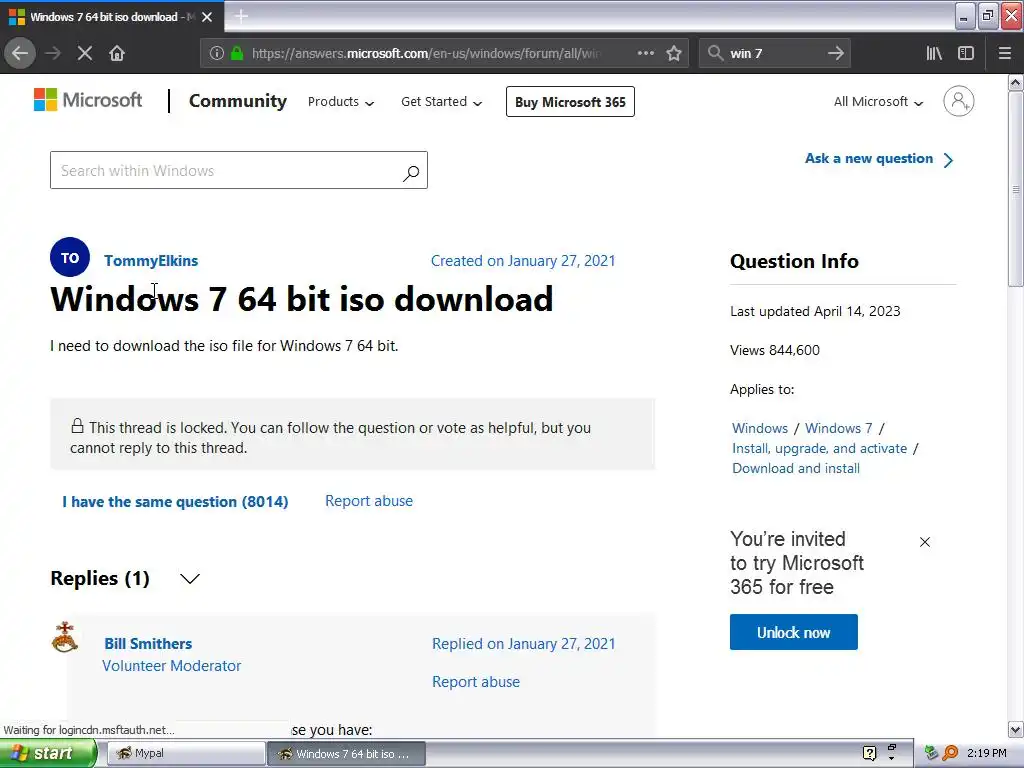Click Replied on January 27, 2021 text
This screenshot has width=1024, height=768.
(524, 644)
